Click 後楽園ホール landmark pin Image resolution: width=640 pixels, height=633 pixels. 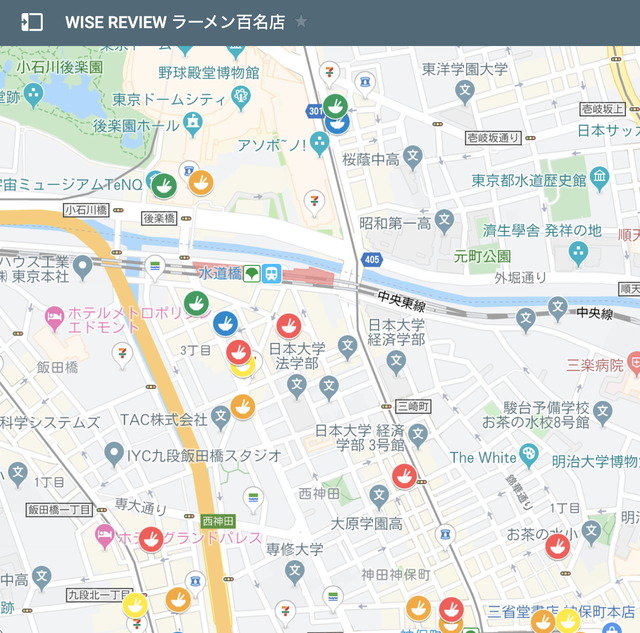pos(193,124)
